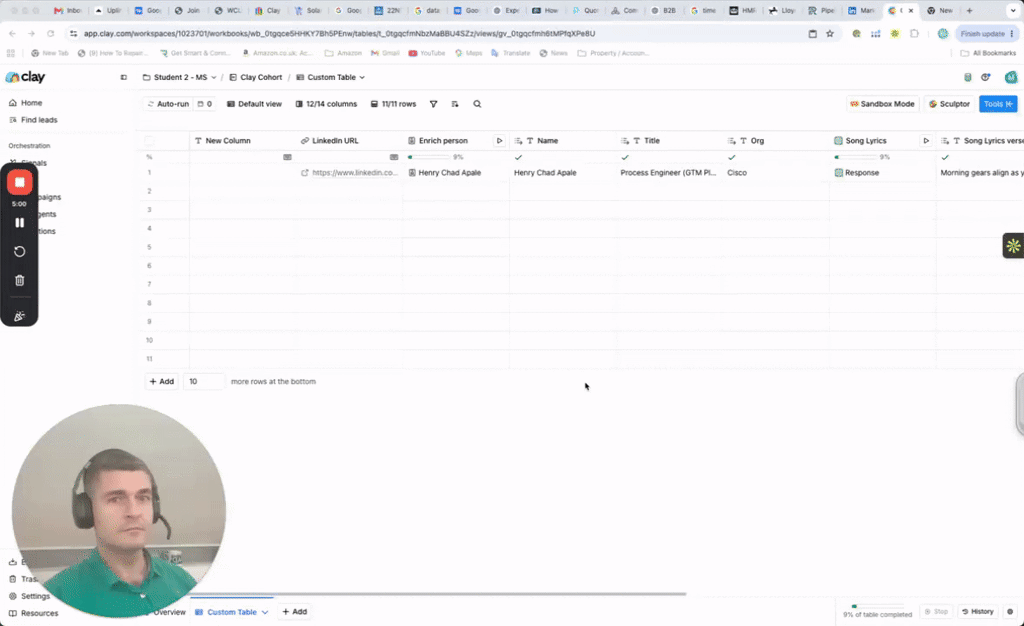This screenshot has width=1024, height=626.
Task: Open the sort icon next to filter
Action: coord(455,104)
